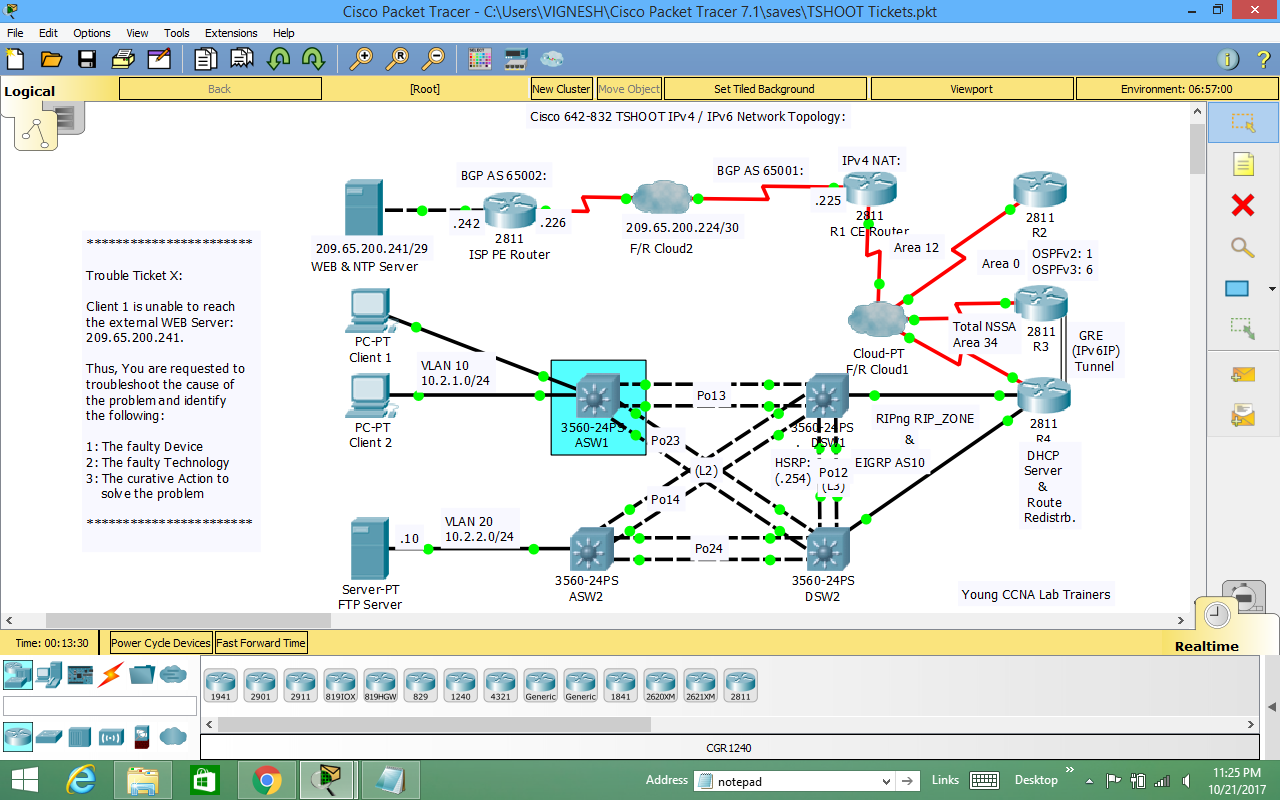
Task: Select the Delete tool in the right toolbar
Action: tap(1244, 203)
